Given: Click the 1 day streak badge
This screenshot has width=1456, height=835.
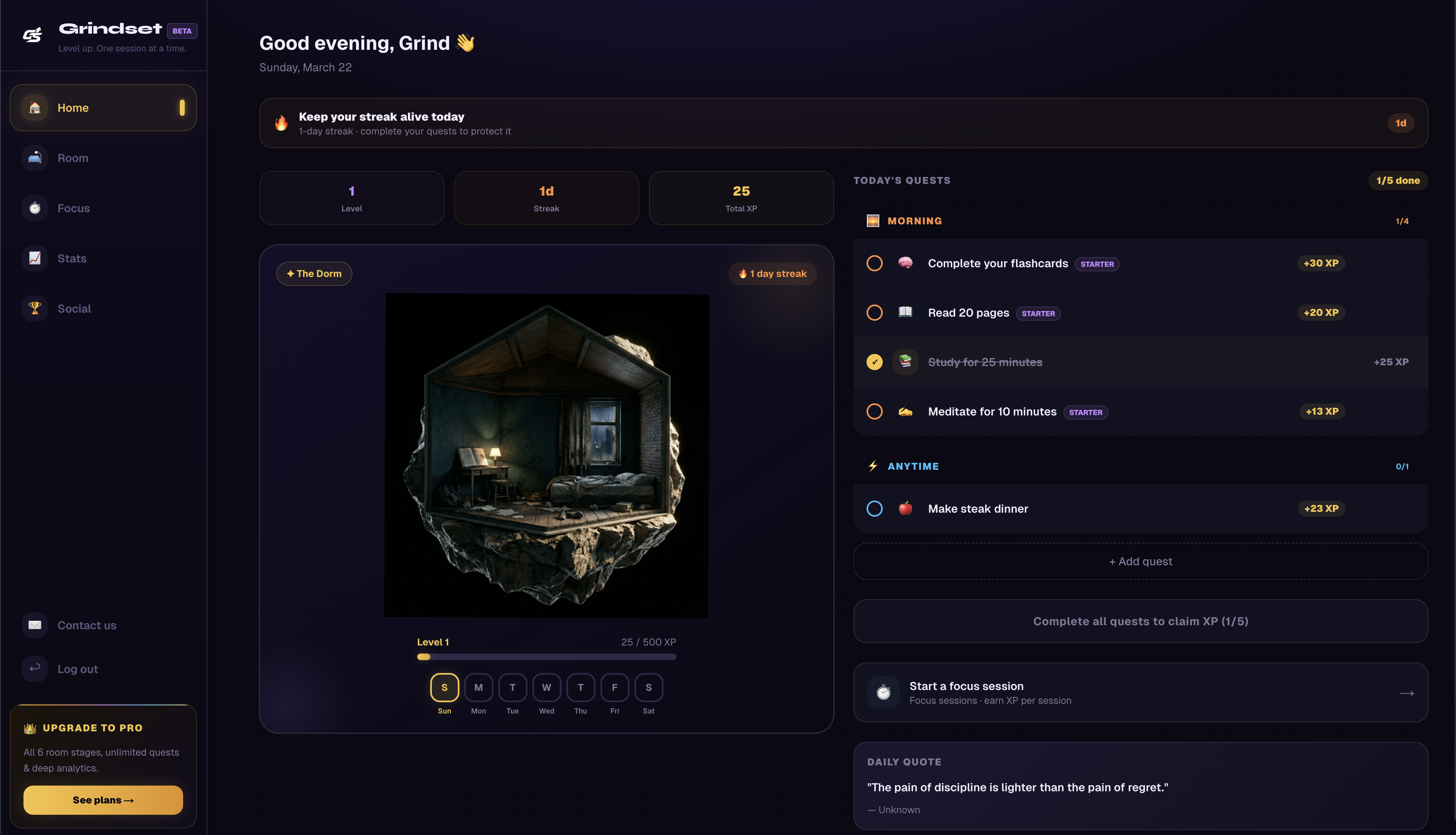Looking at the screenshot, I should click(772, 274).
